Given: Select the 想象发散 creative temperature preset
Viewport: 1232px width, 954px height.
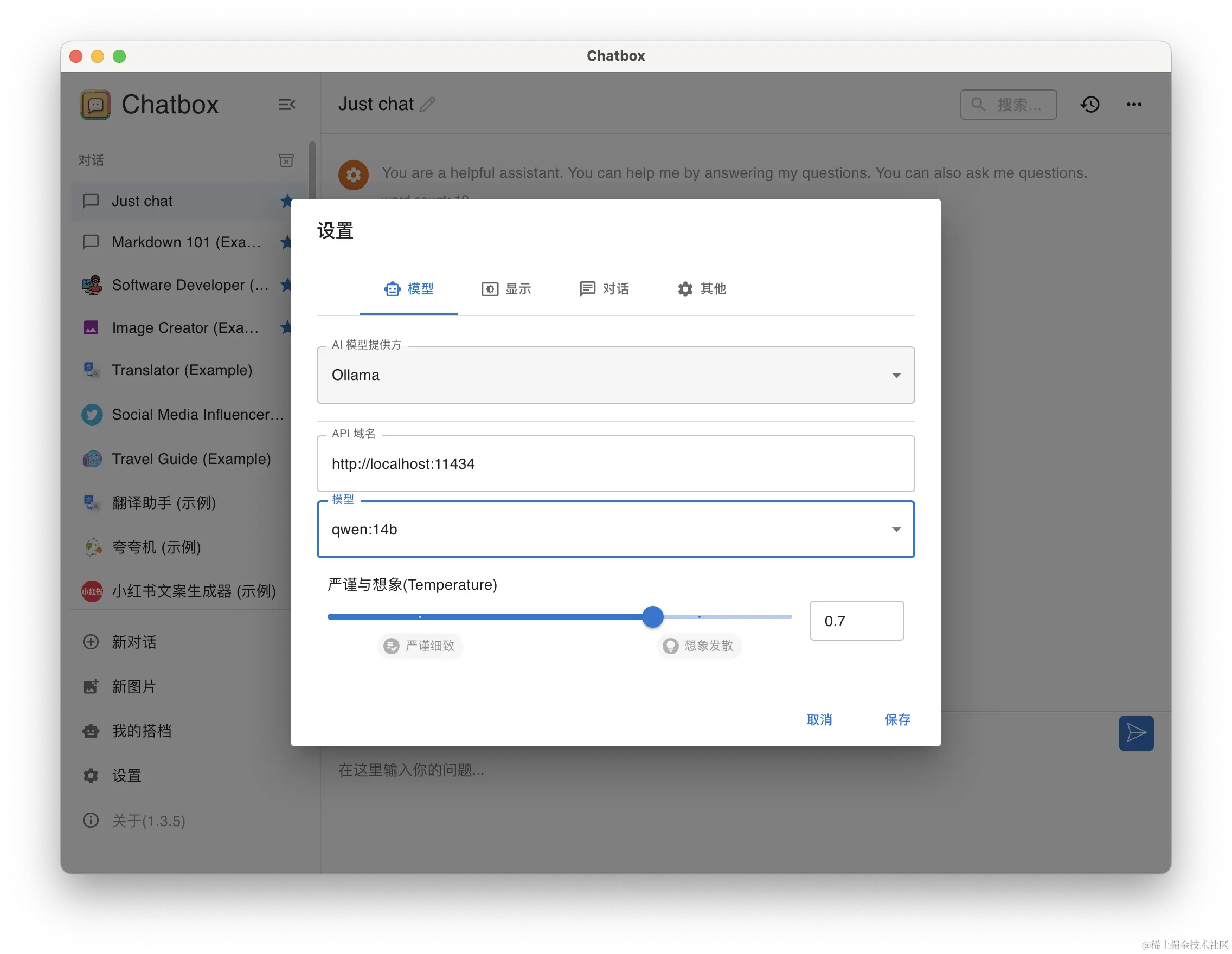Looking at the screenshot, I should [699, 646].
